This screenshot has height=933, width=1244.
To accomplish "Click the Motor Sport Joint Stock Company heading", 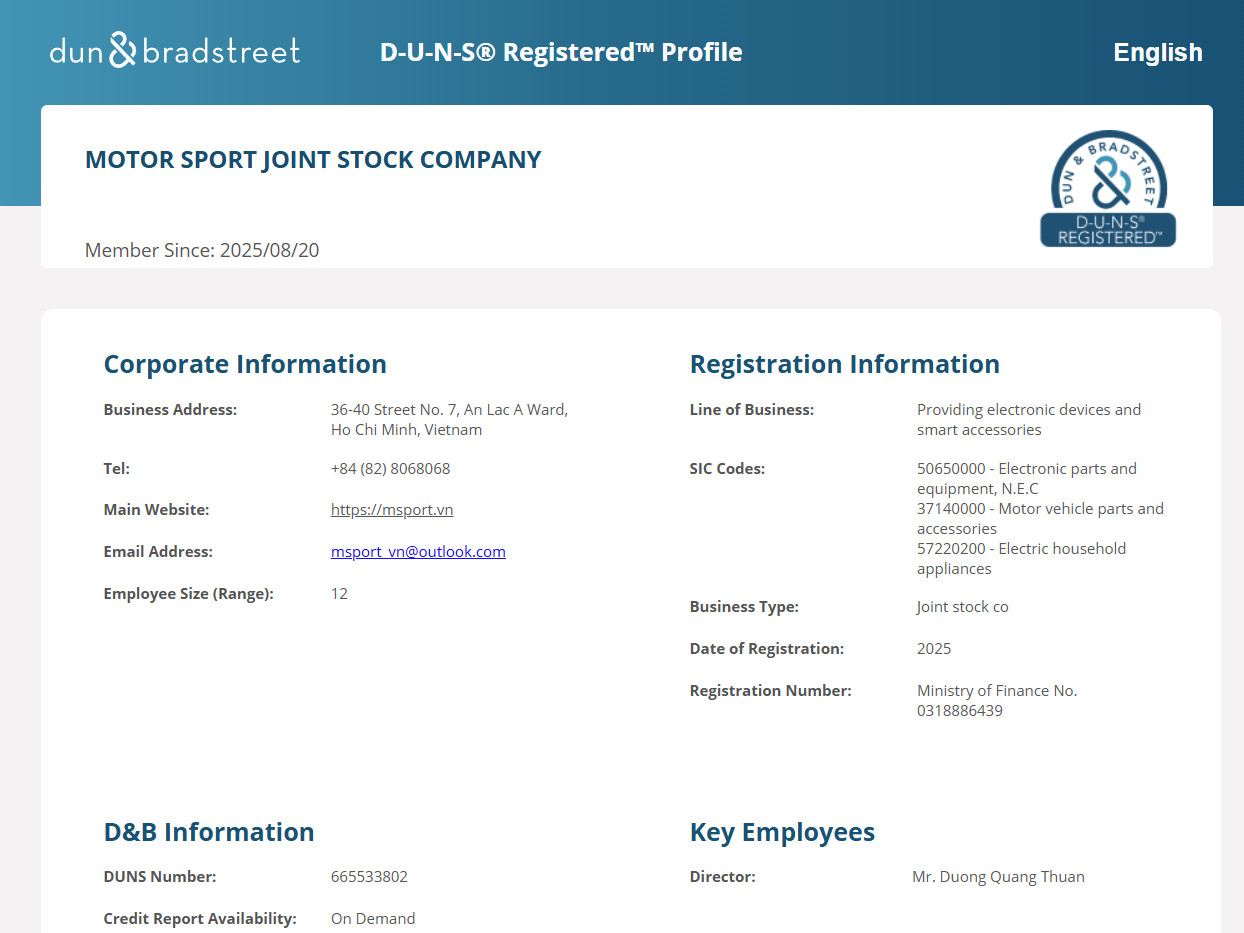I will 313,160.
